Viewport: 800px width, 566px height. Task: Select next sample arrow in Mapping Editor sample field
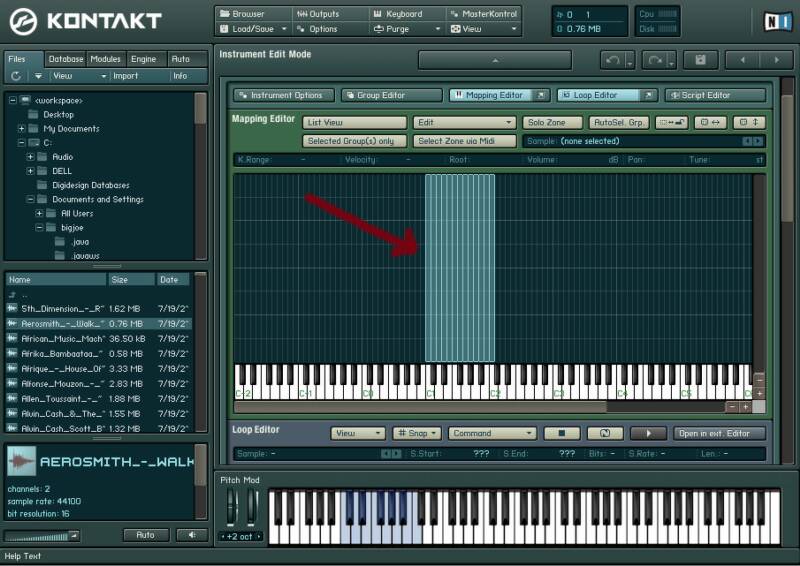click(x=758, y=141)
